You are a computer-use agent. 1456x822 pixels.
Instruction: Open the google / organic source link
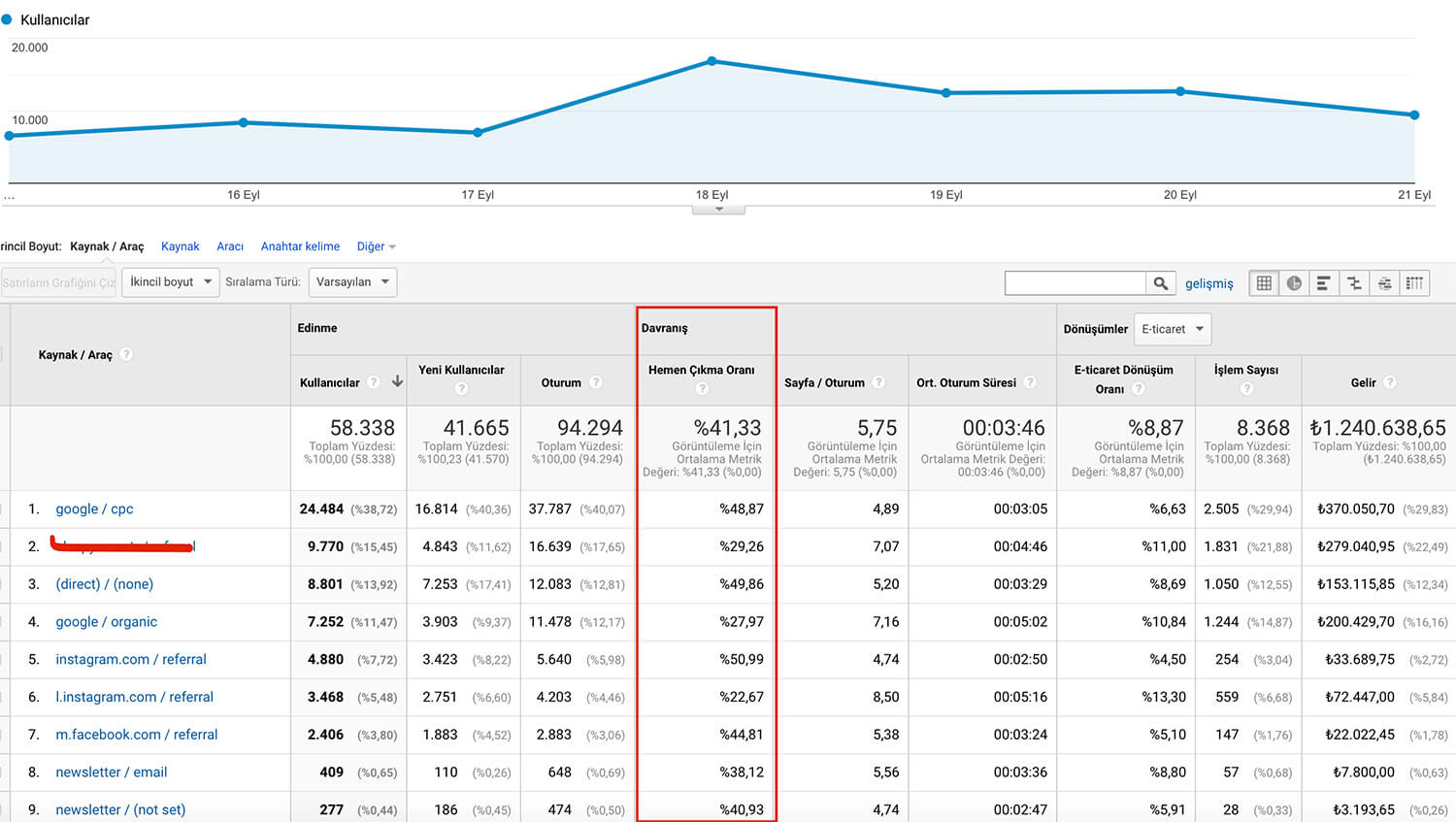point(106,622)
